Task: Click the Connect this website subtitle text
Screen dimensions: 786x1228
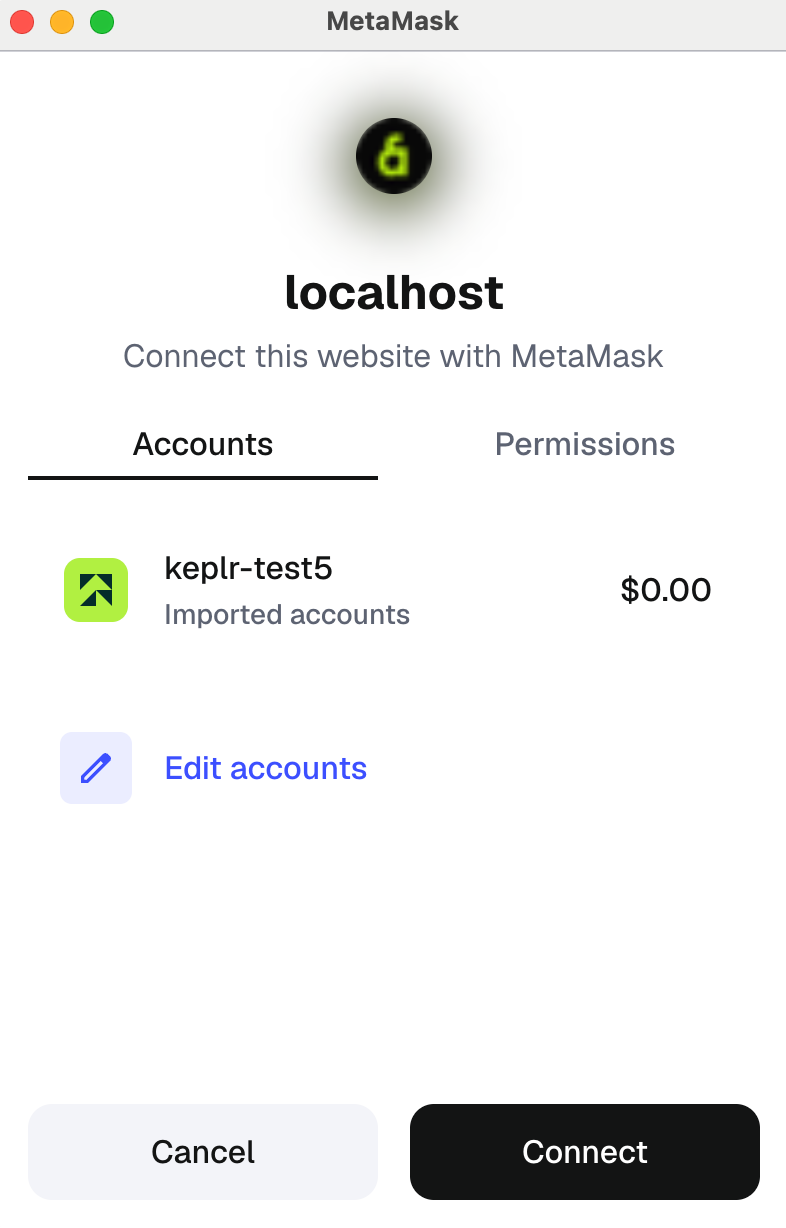Action: 393,356
